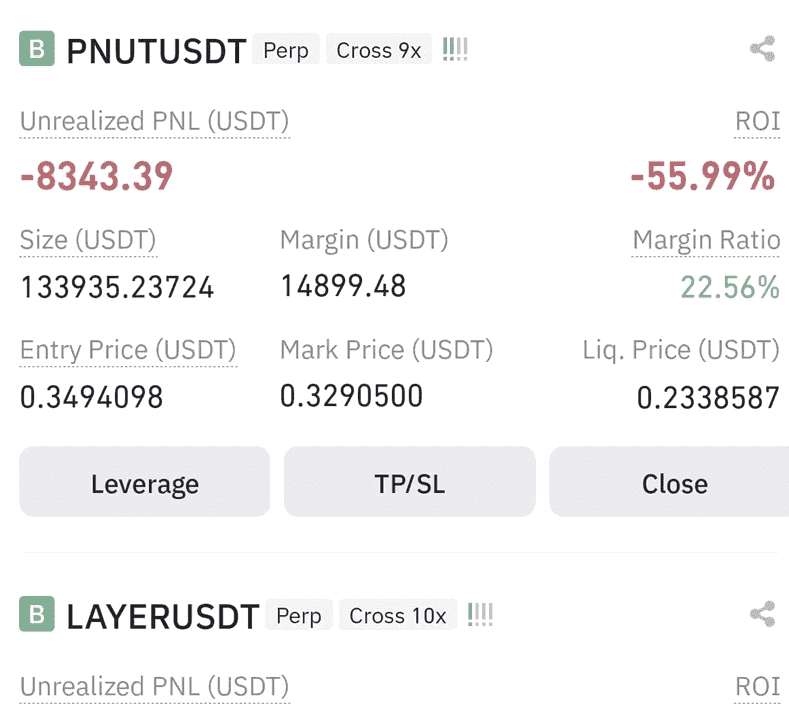Tap the green B icon beside LAYERUSDT
Image resolution: width=789 pixels, height=710 pixels.
click(37, 614)
